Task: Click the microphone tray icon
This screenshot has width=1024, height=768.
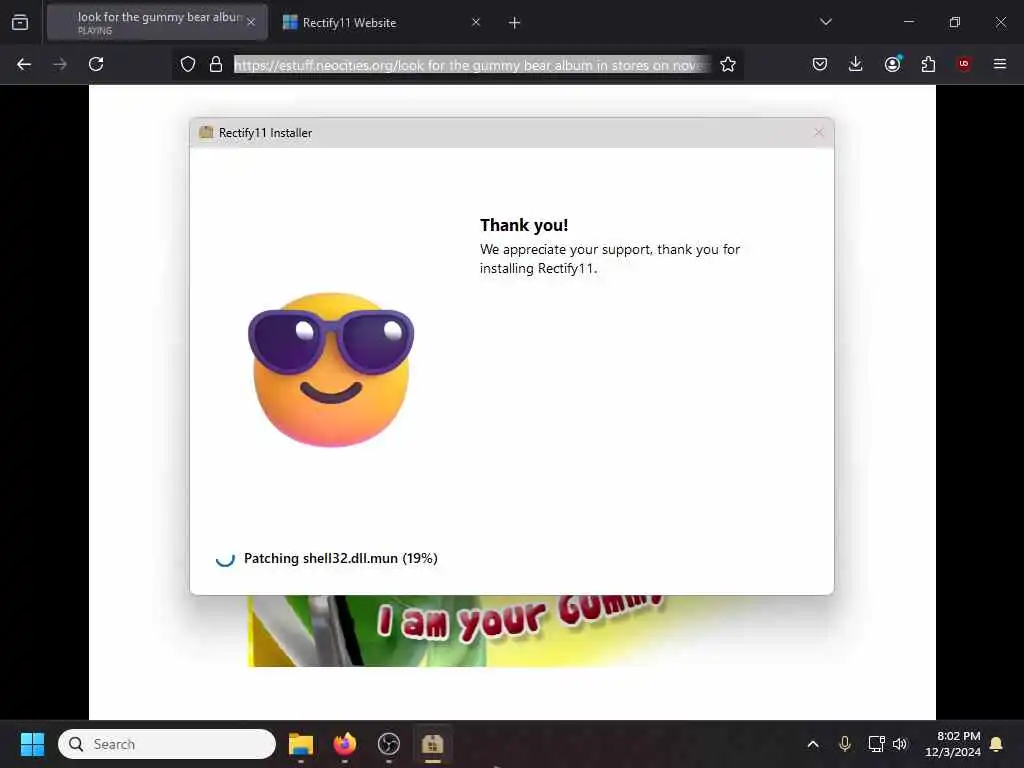Action: point(844,744)
